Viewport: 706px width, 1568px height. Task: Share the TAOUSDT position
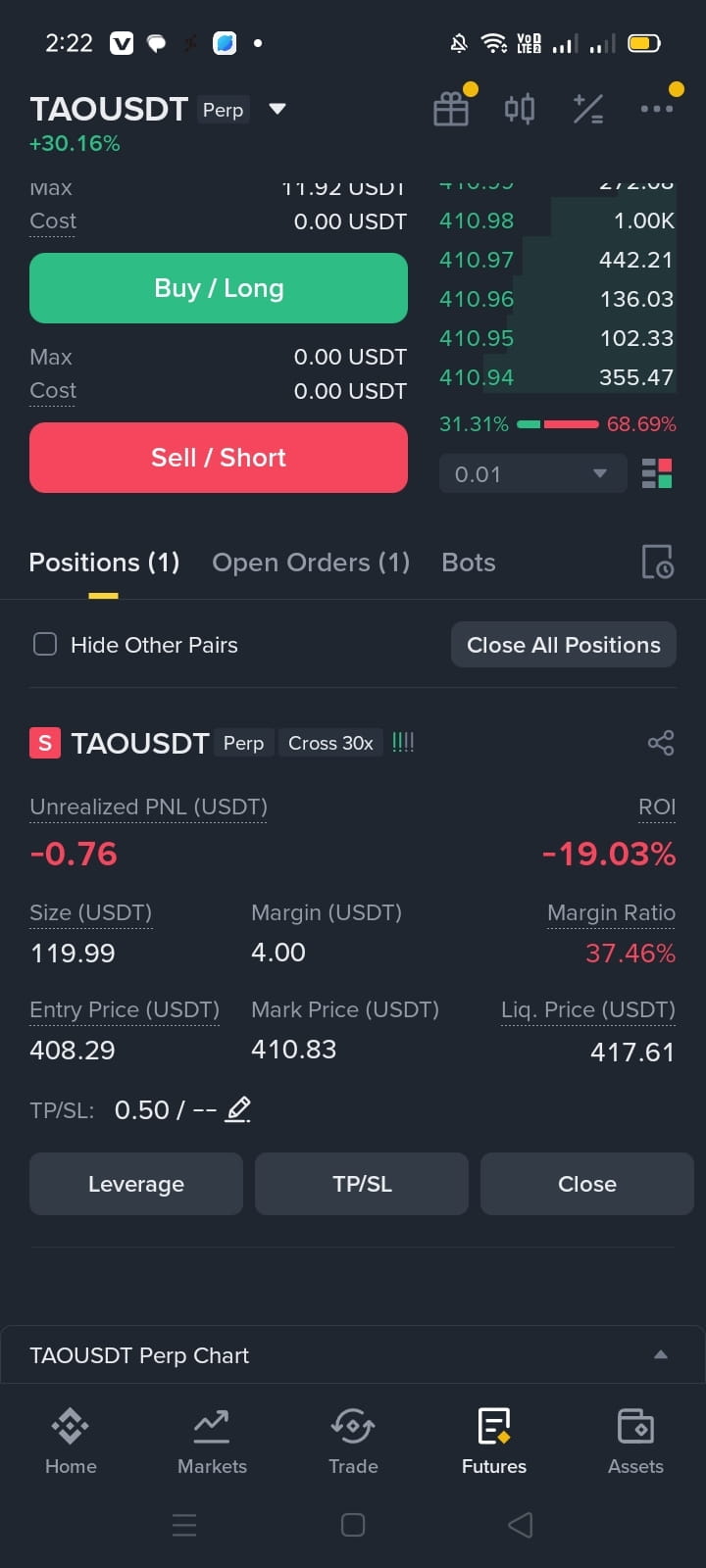click(661, 743)
